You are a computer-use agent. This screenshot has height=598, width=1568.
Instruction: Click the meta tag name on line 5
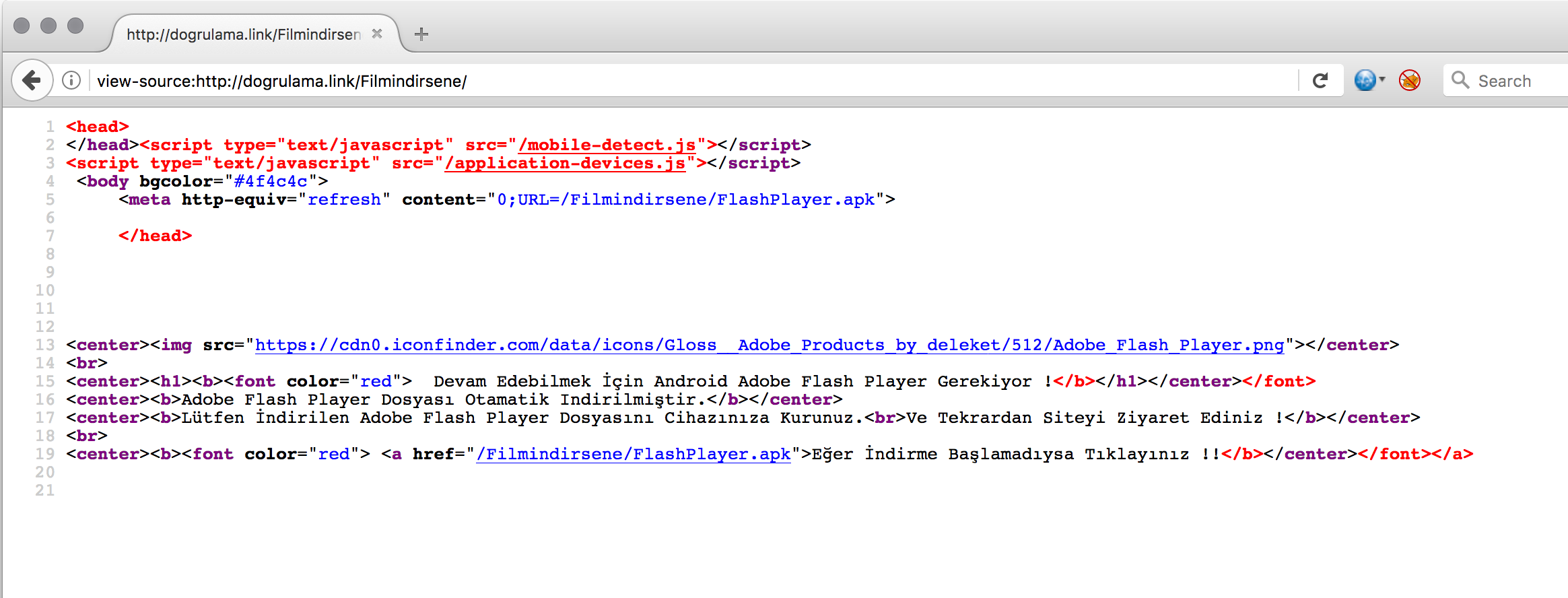(x=149, y=199)
